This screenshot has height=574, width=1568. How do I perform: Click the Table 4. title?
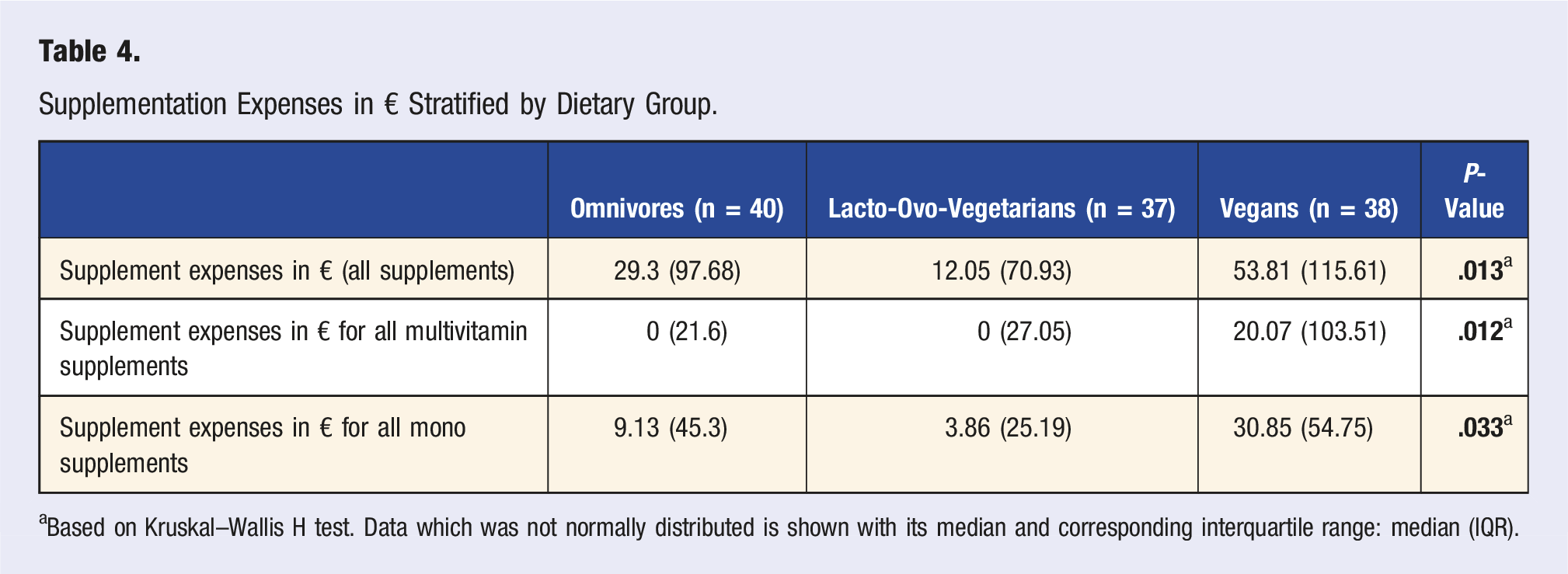(x=89, y=52)
